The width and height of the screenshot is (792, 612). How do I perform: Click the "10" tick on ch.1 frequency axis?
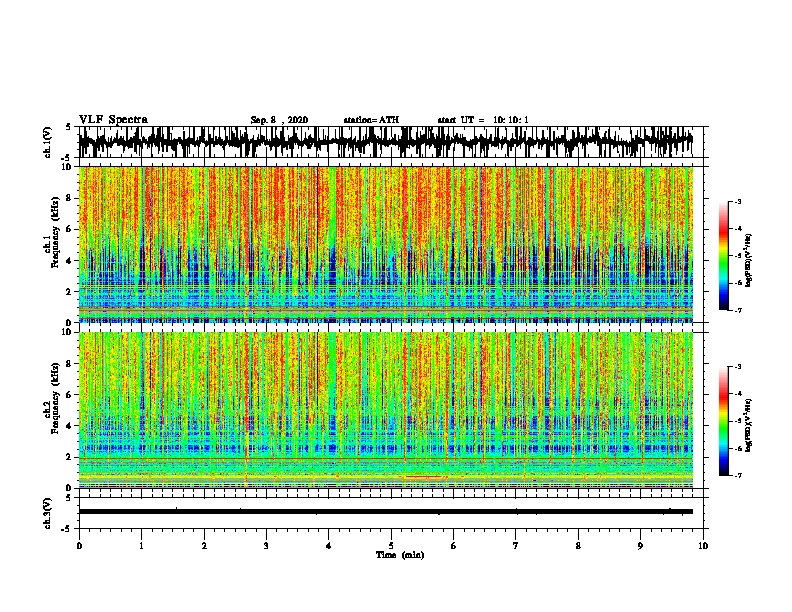click(x=69, y=167)
